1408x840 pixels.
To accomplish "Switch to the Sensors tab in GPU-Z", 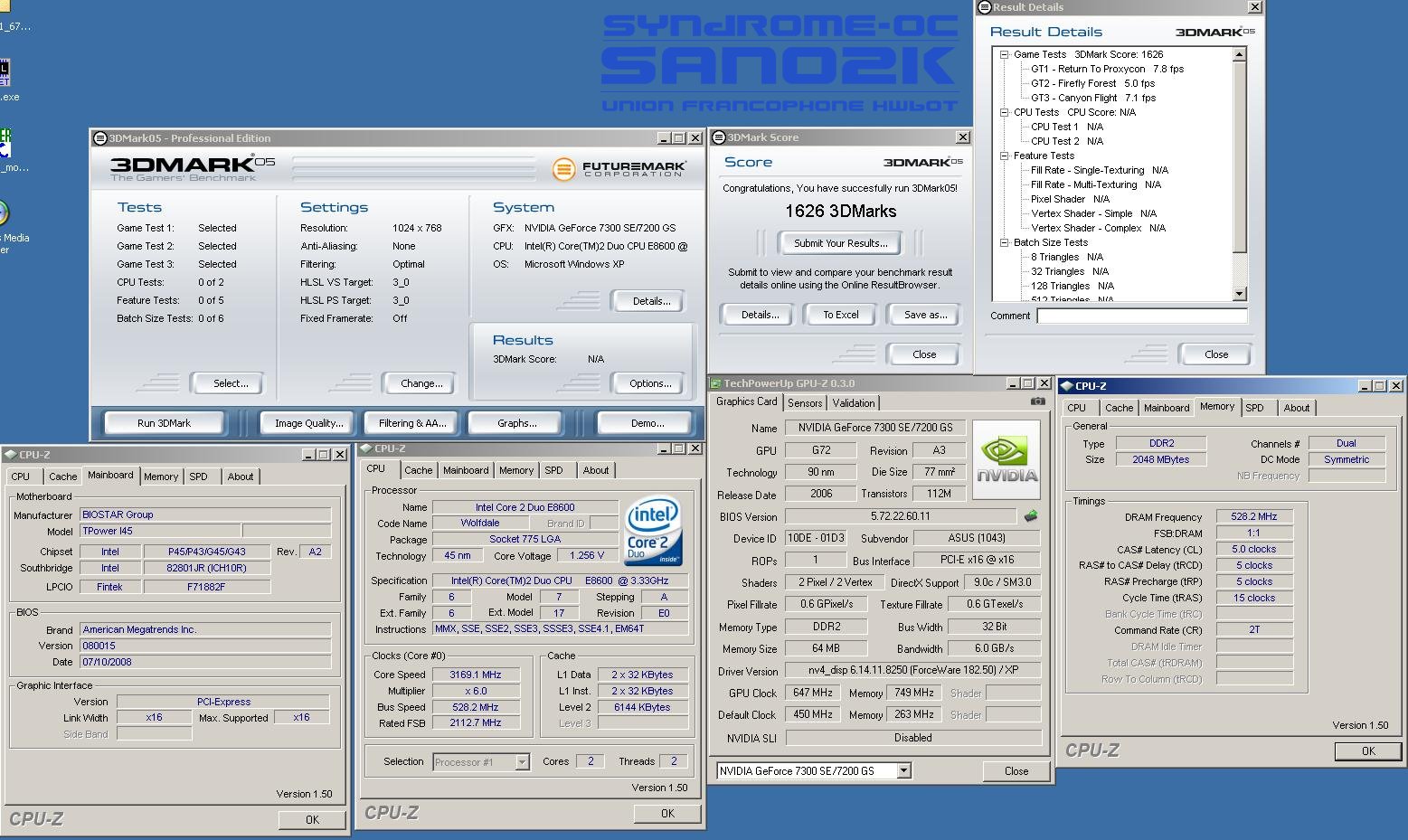I will pyautogui.click(x=805, y=403).
